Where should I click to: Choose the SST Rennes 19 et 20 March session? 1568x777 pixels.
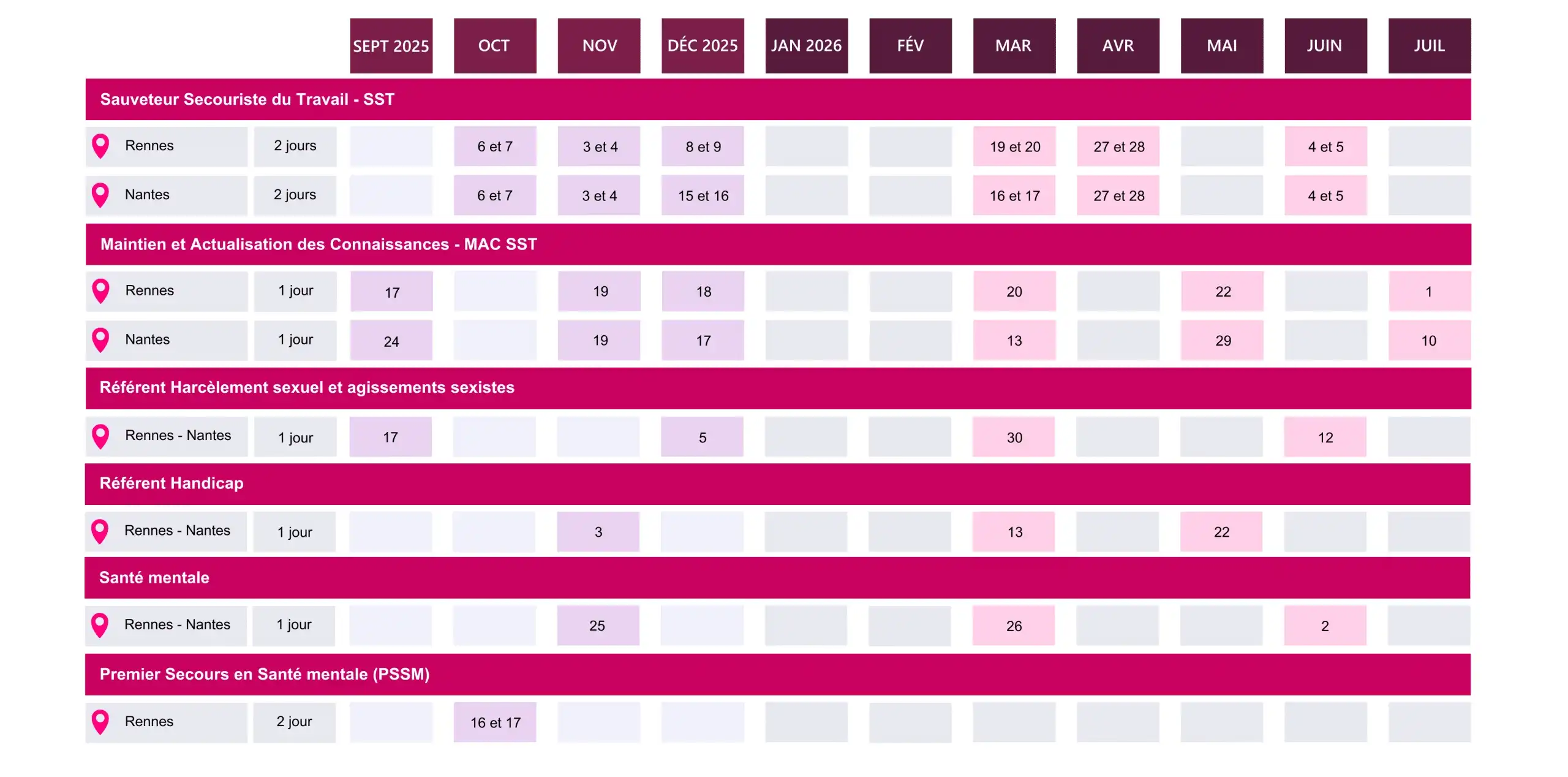click(1014, 146)
